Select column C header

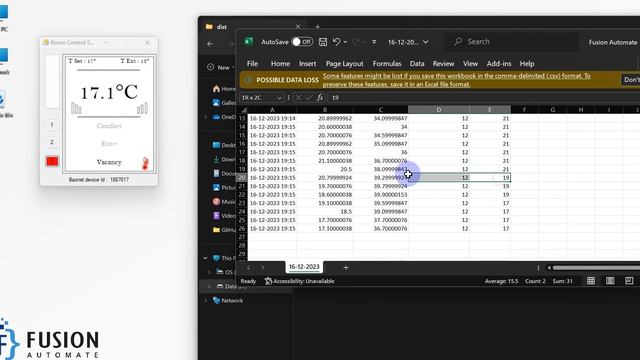381,110
